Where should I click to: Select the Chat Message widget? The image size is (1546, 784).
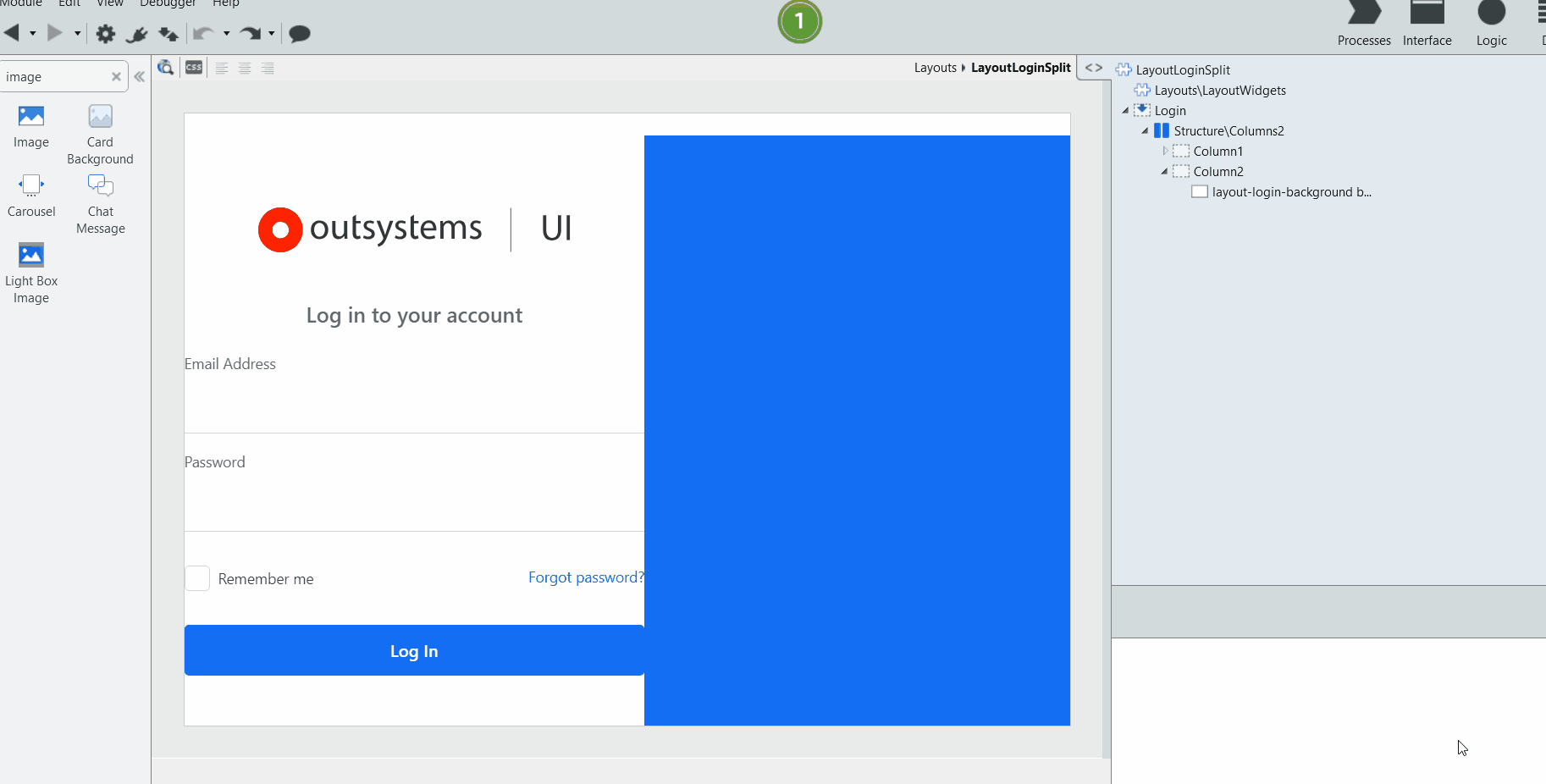coord(101,204)
